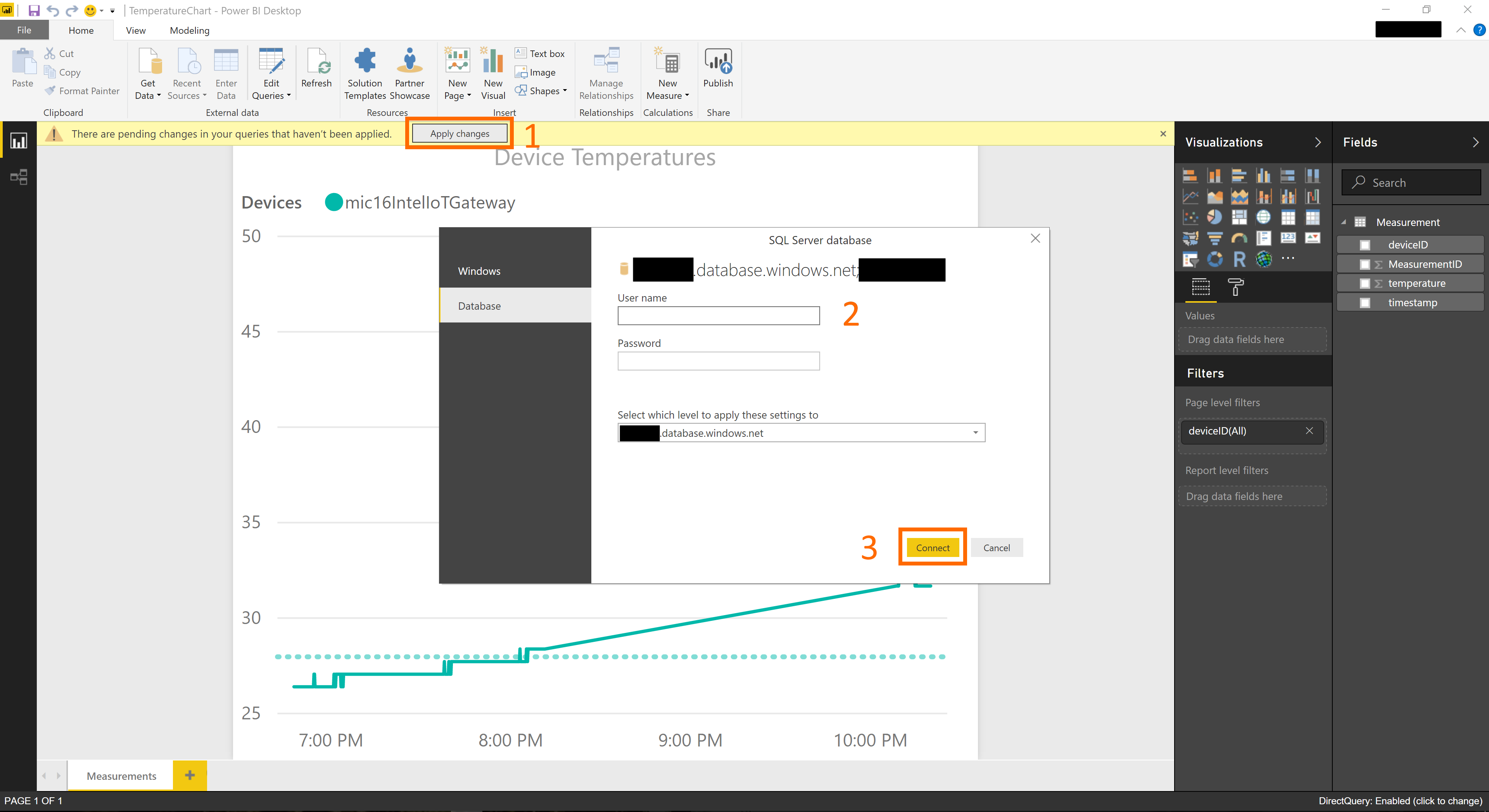Select the clustered bar chart visualization
The image size is (1489, 812).
1239,176
